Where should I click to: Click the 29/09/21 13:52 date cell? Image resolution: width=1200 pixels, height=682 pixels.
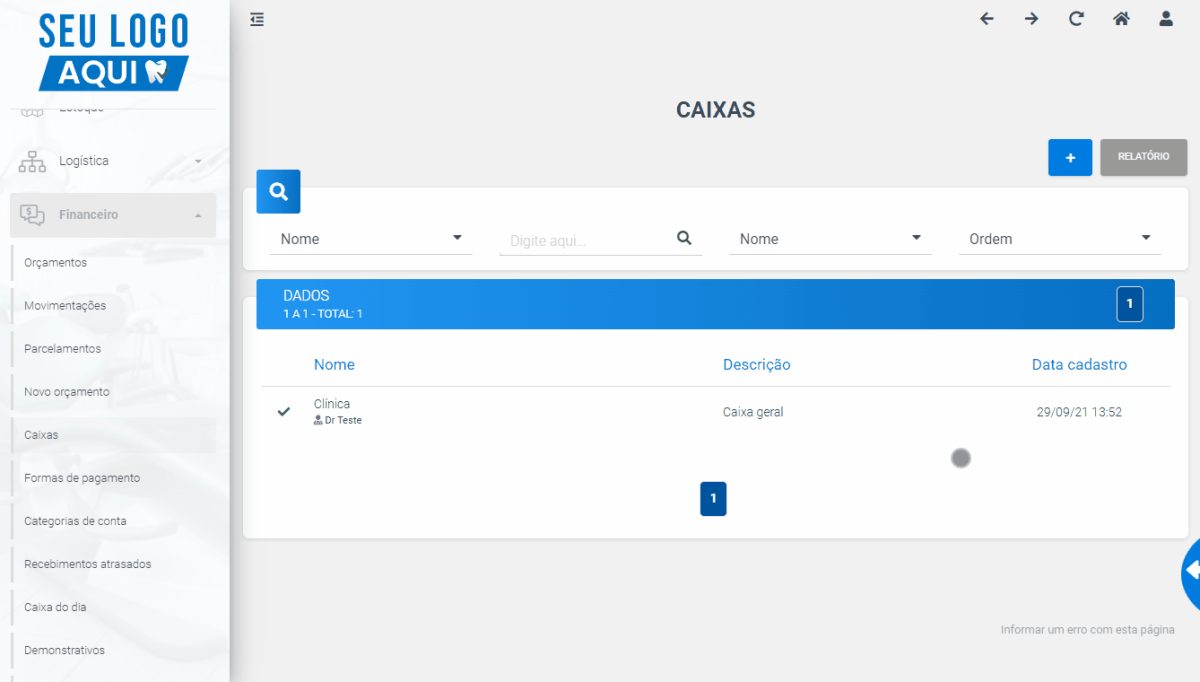pos(1079,412)
